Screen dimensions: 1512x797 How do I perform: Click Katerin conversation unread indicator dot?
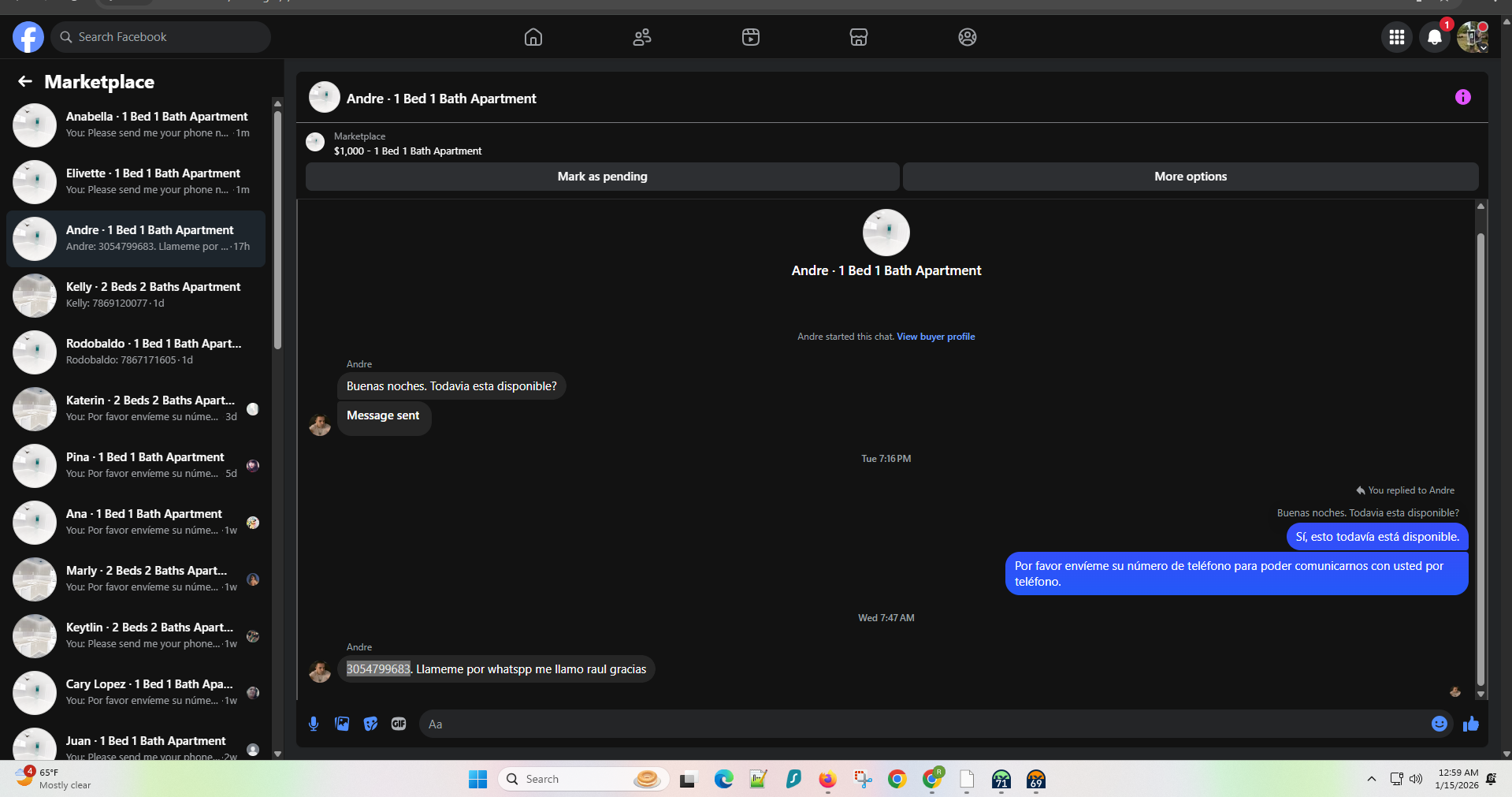pyautogui.click(x=253, y=409)
